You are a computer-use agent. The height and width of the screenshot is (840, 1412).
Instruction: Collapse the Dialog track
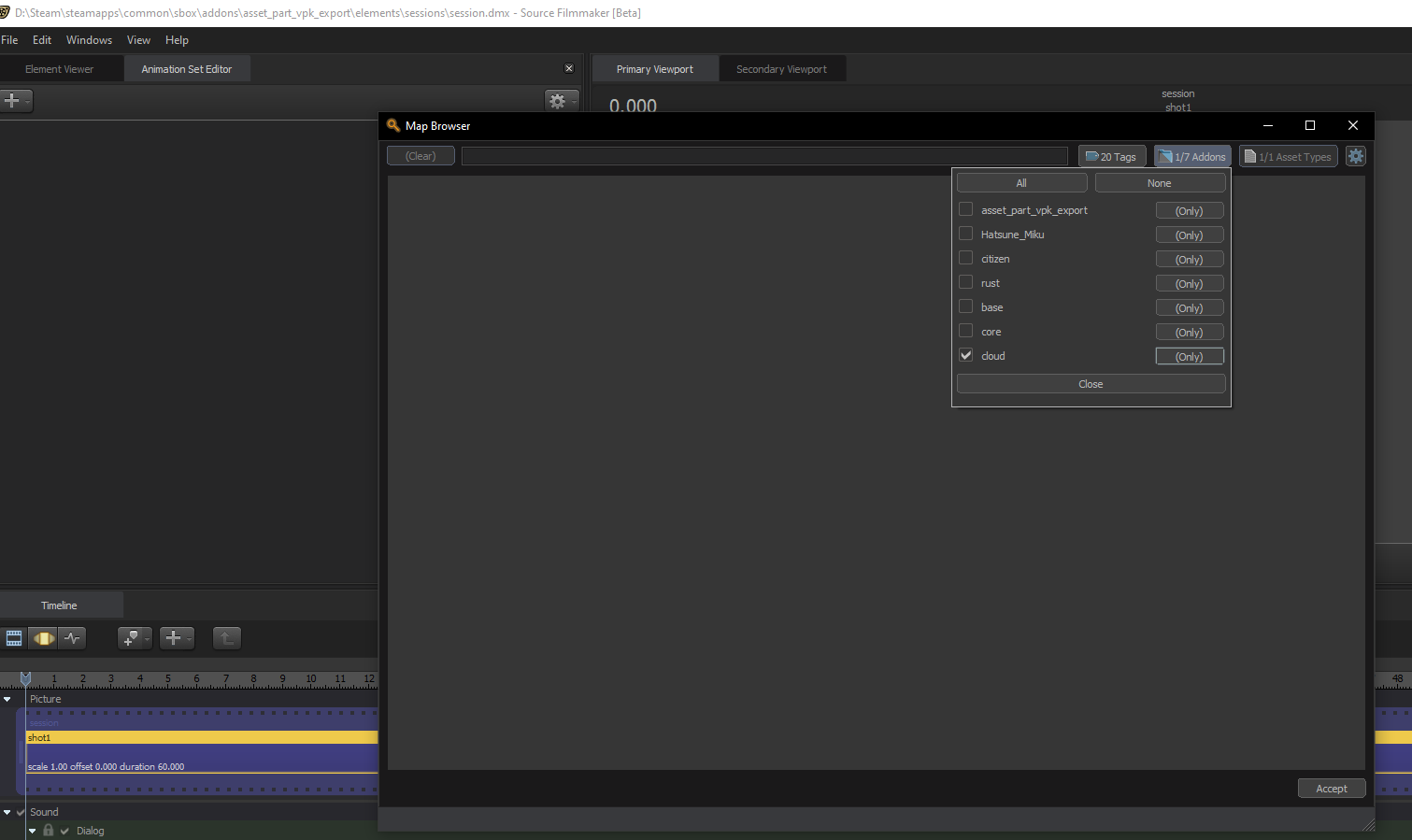(32, 830)
